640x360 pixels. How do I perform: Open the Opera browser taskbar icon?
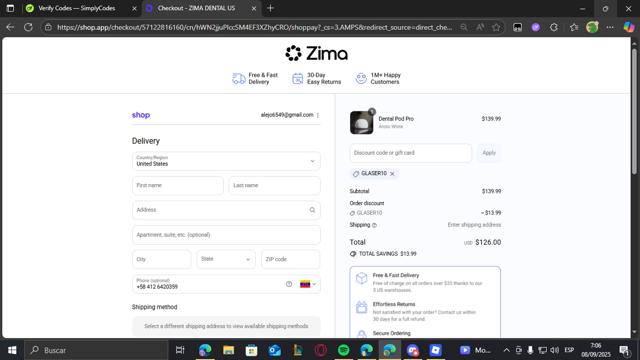[x=321, y=350]
